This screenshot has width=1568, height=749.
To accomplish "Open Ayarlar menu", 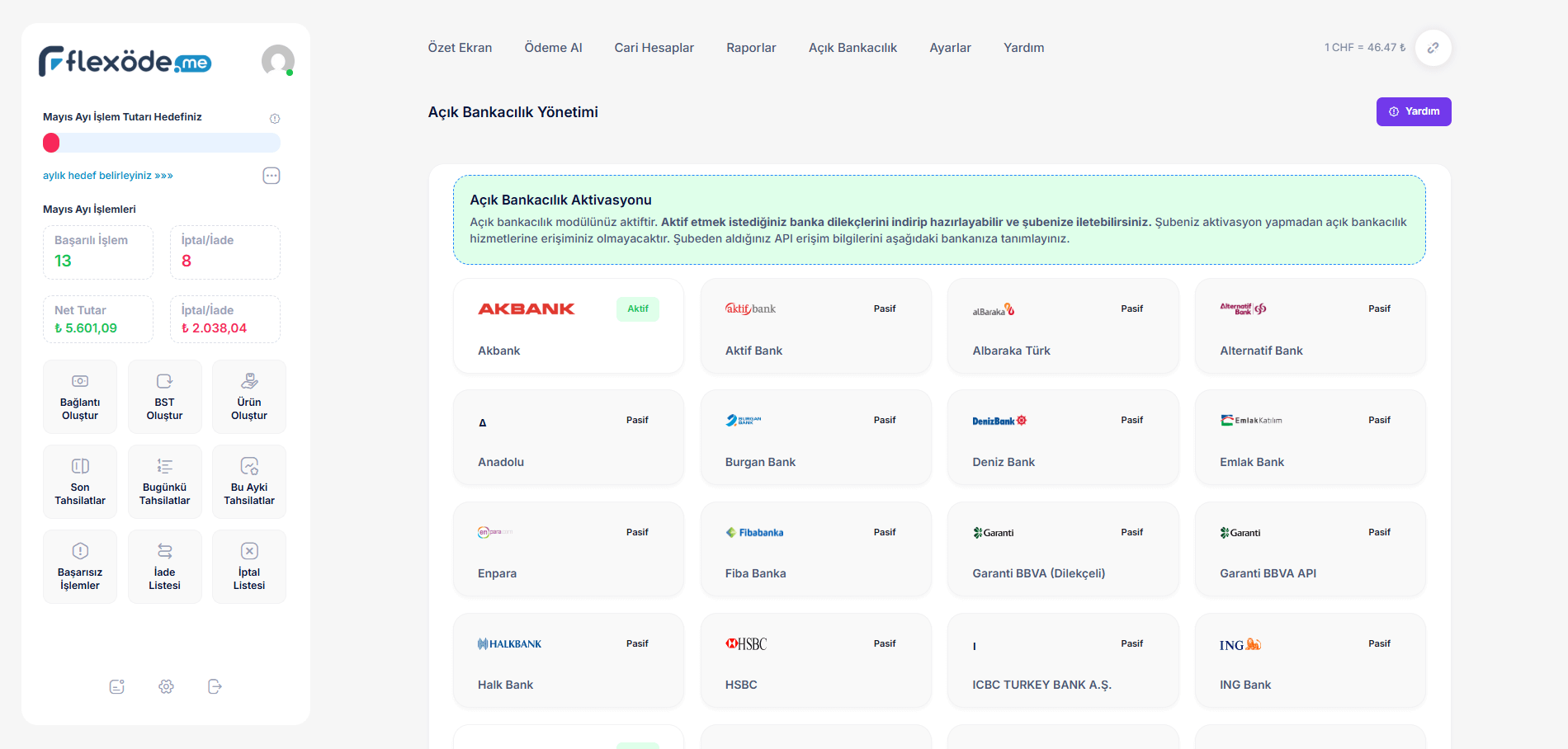I will pos(950,48).
